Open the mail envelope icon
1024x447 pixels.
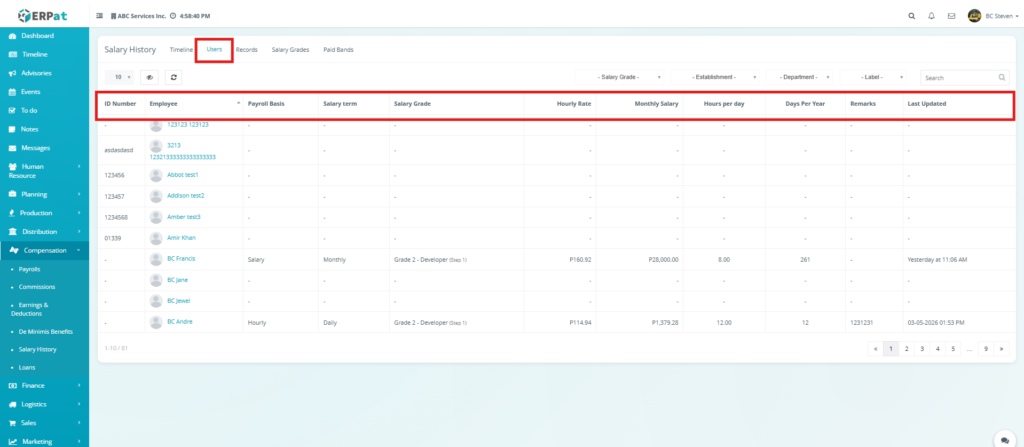click(951, 16)
